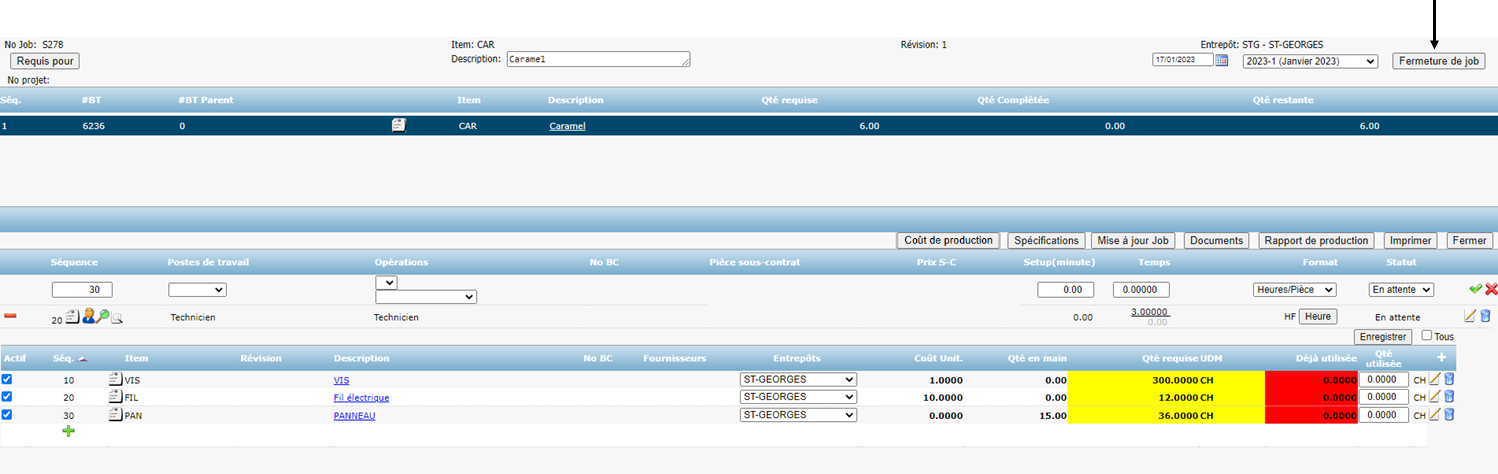Uncheck the Actif checkbox for VIS
Image resolution: width=1498 pixels, height=474 pixels.
(8, 380)
